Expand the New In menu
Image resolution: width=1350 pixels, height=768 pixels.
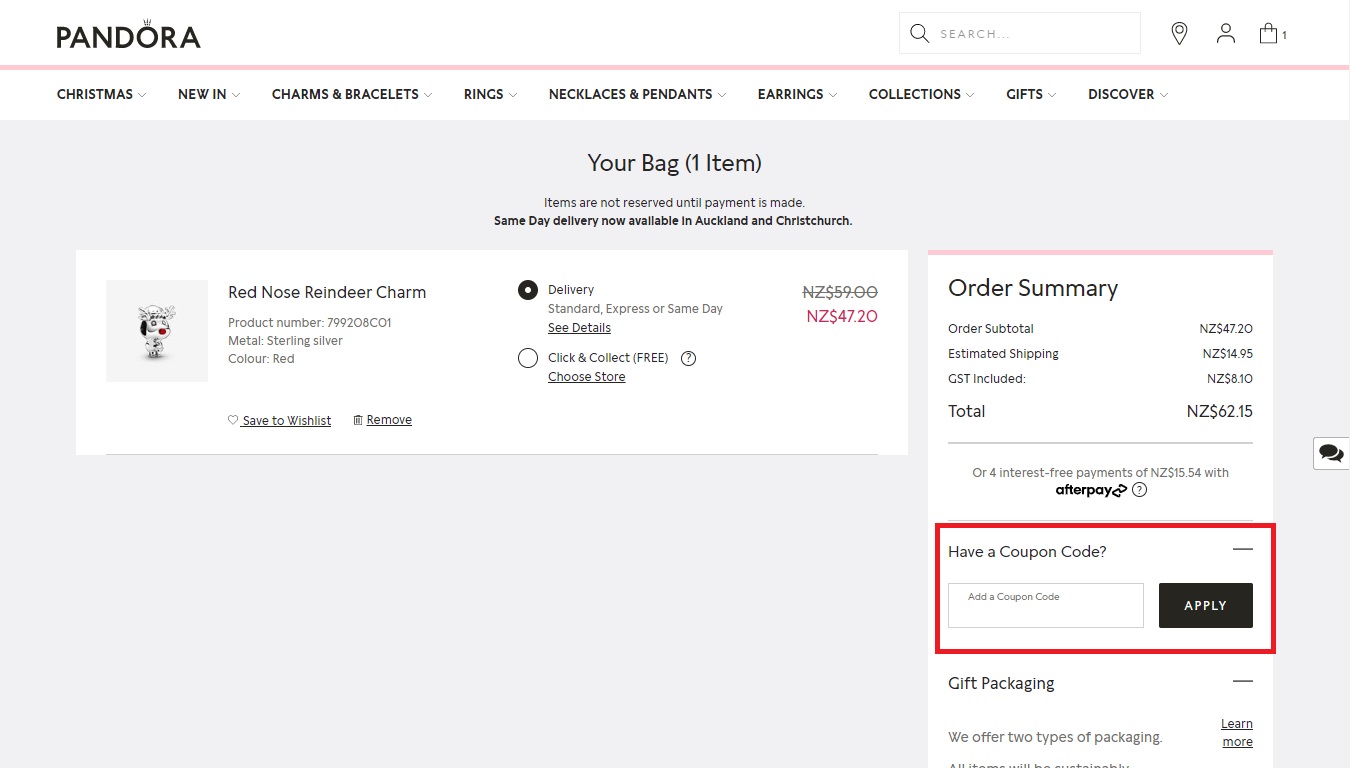coord(208,94)
